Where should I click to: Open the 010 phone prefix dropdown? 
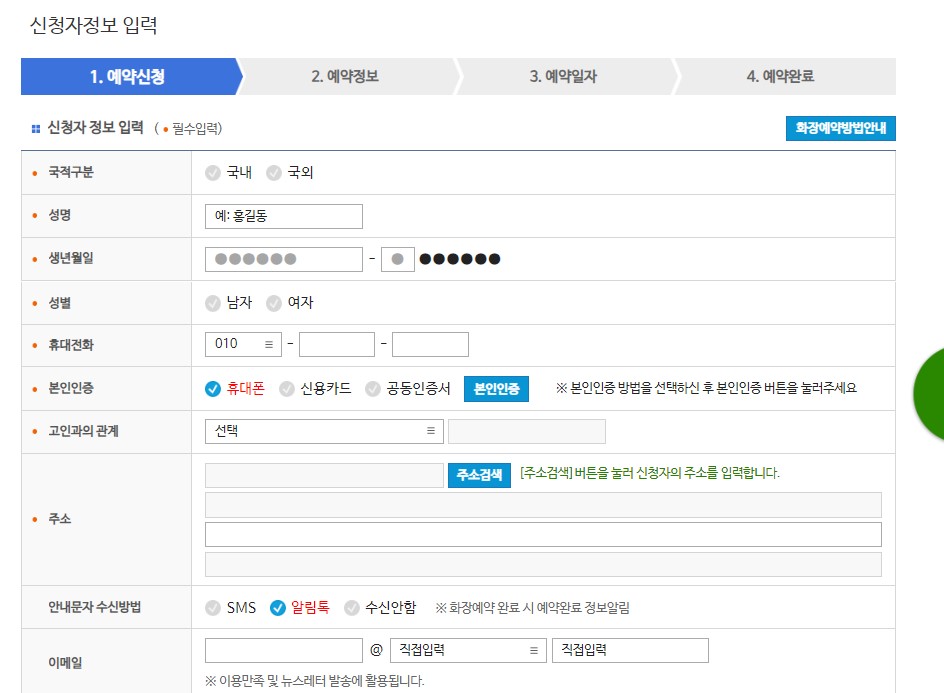pos(243,344)
